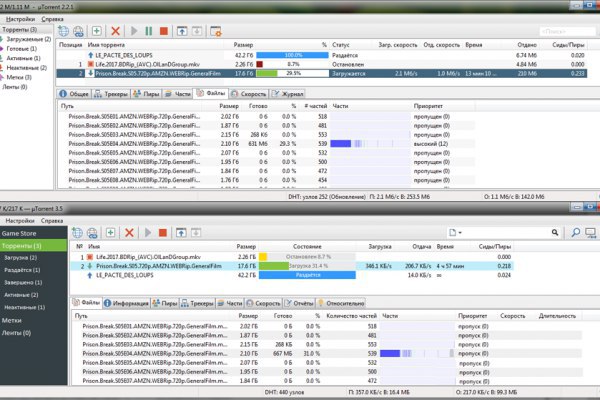Open Настройки menu in µTorrent 2.2.1 window
The image size is (600, 400).
point(20,19)
